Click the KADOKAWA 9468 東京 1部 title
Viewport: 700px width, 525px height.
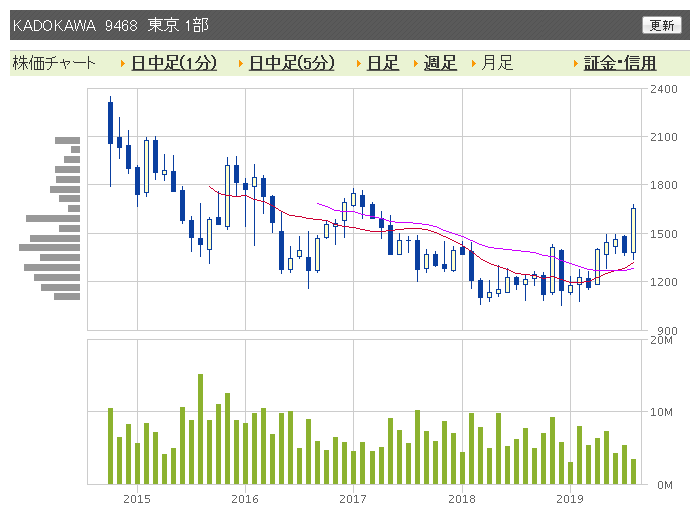coord(111,25)
